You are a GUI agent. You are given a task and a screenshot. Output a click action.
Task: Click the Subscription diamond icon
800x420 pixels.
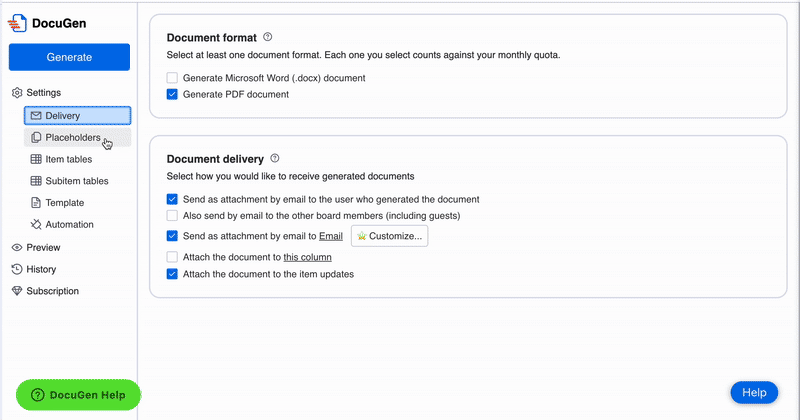tap(16, 291)
